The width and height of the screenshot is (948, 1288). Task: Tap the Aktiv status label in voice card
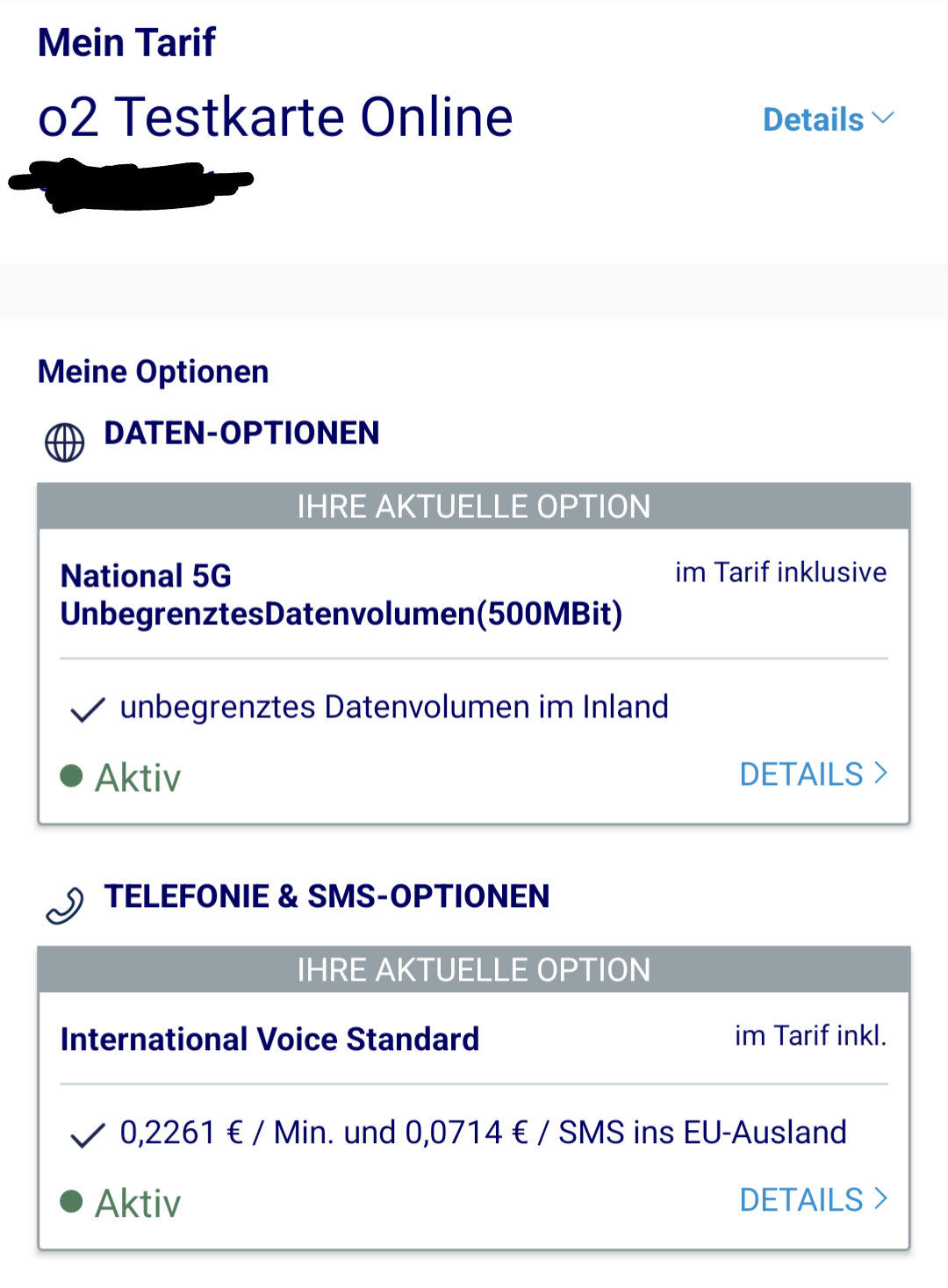138,1204
